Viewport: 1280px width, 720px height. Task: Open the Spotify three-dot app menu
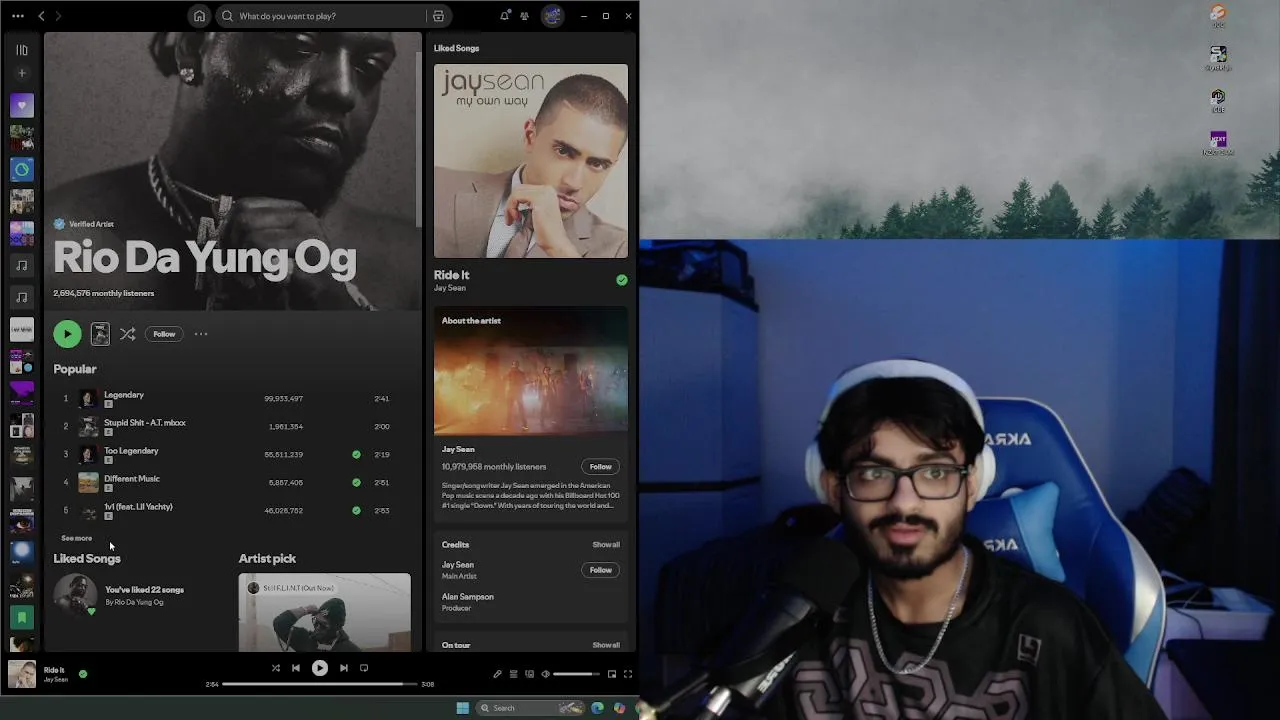click(17, 16)
